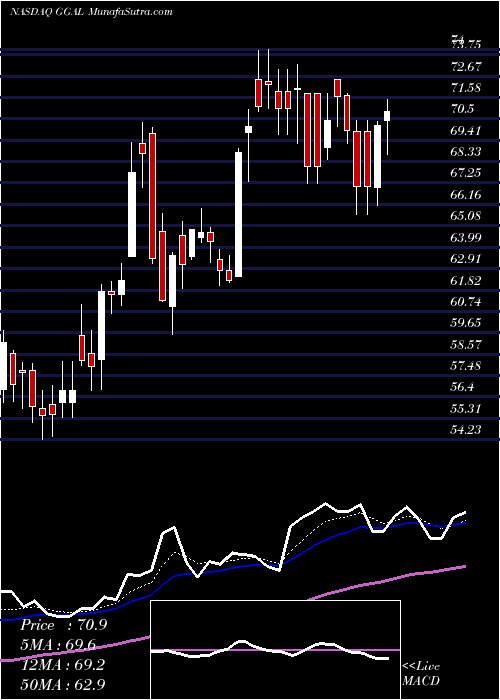The height and width of the screenshot is (700, 500).
Task: Select the 71.58 price axis label
Action: coord(467,88)
